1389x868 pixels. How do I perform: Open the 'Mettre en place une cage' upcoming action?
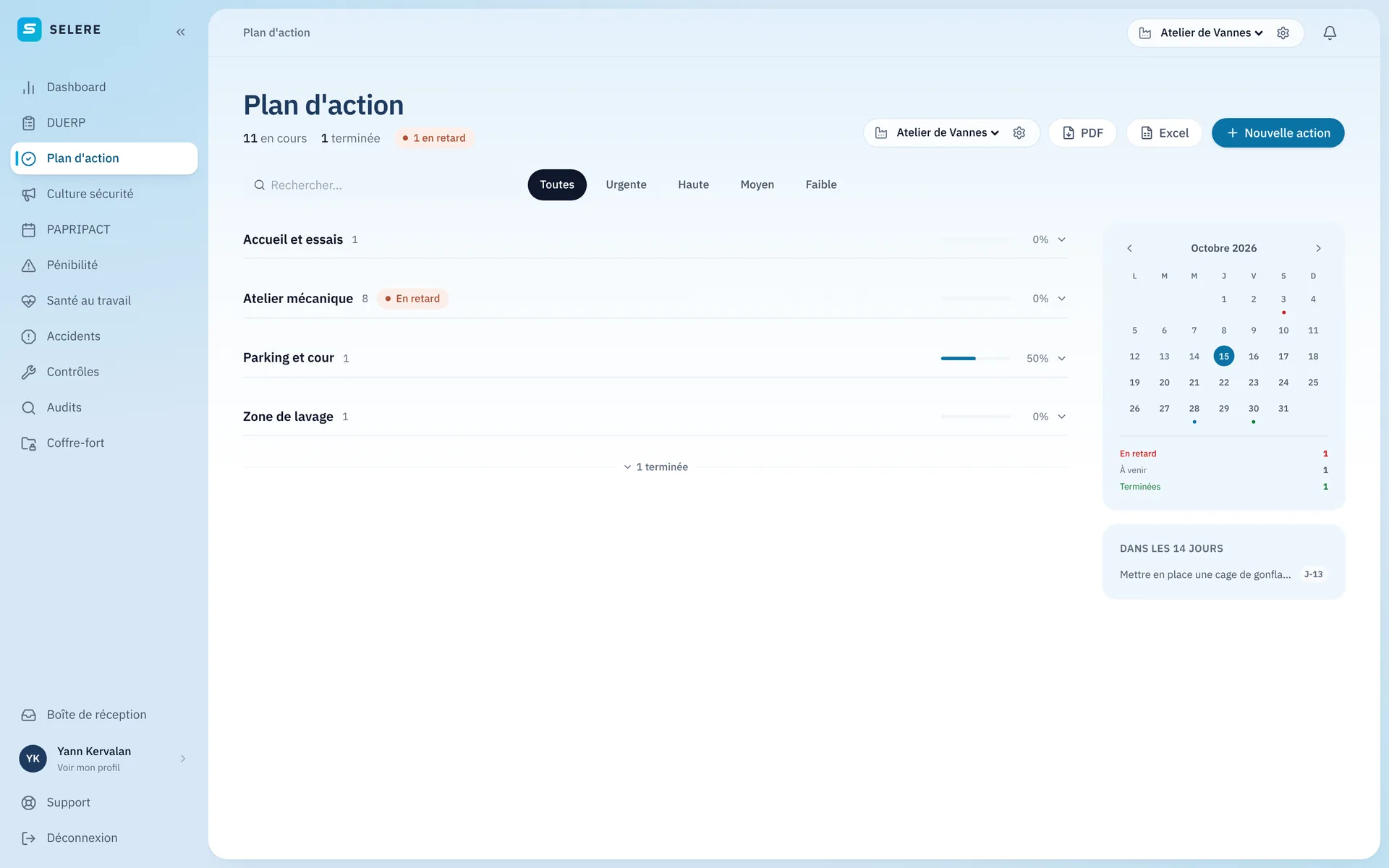[x=1223, y=574]
